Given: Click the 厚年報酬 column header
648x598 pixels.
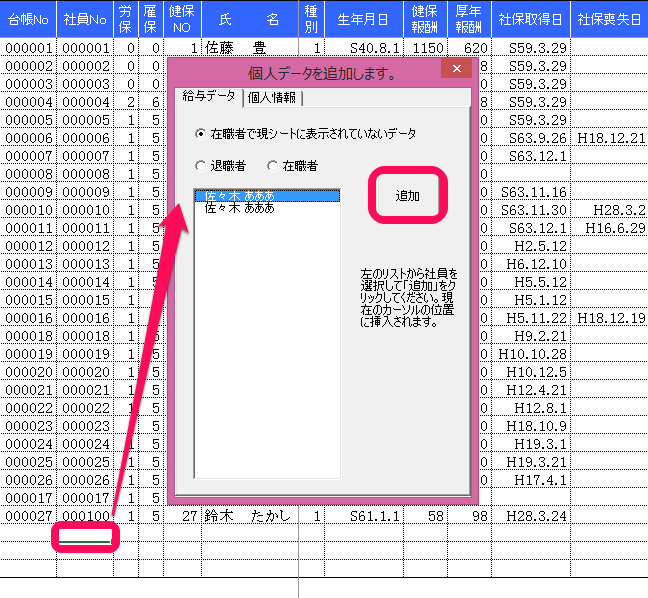Looking at the screenshot, I should click(469, 19).
